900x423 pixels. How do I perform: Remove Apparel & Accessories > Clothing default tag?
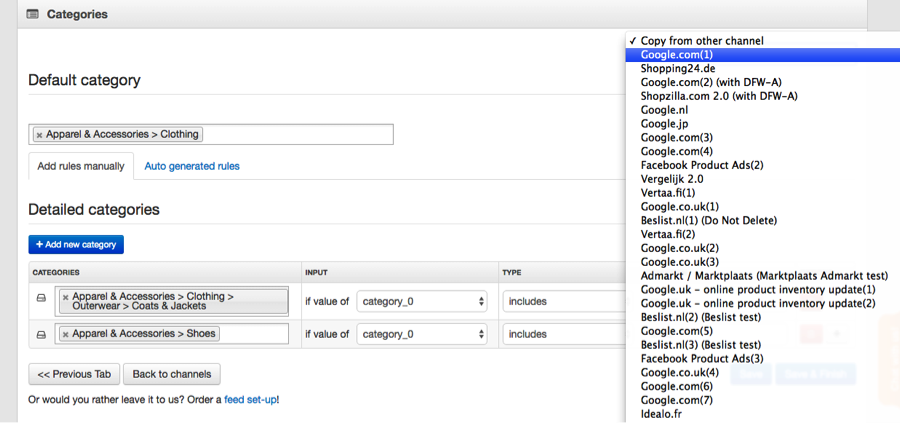point(39,135)
